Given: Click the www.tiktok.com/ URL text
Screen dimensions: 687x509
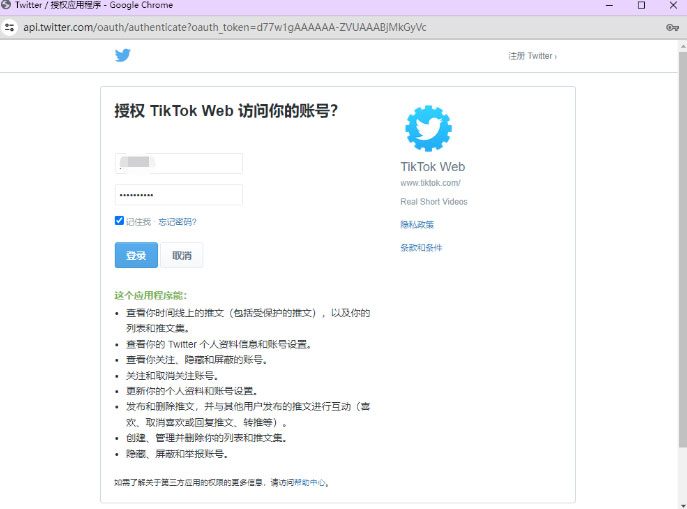Looking at the screenshot, I should [430, 183].
